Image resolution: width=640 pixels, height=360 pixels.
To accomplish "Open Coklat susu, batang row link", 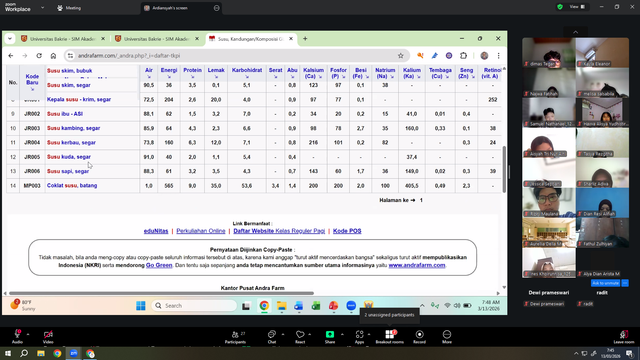I will click(72, 186).
